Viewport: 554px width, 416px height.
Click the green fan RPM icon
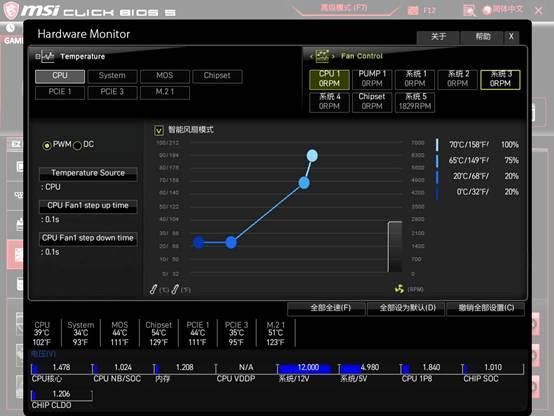[x=399, y=289]
